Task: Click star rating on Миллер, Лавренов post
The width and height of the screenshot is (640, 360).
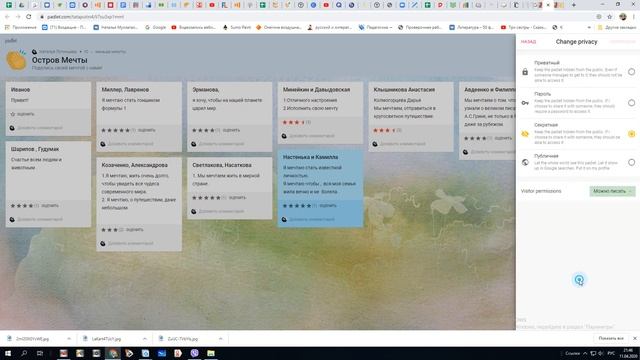Action: pyautogui.click(x=116, y=130)
